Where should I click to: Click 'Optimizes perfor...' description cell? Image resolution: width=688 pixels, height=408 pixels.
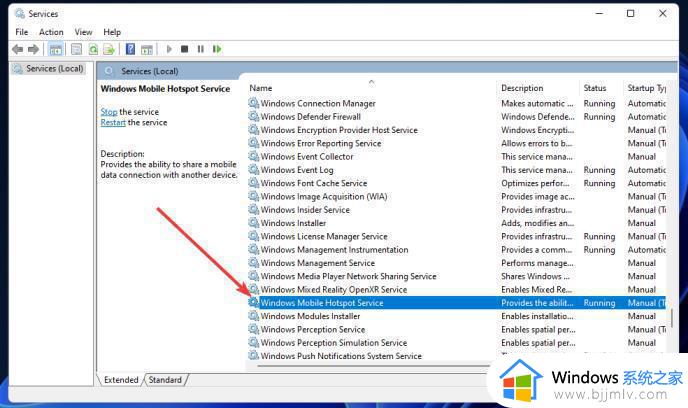(535, 183)
